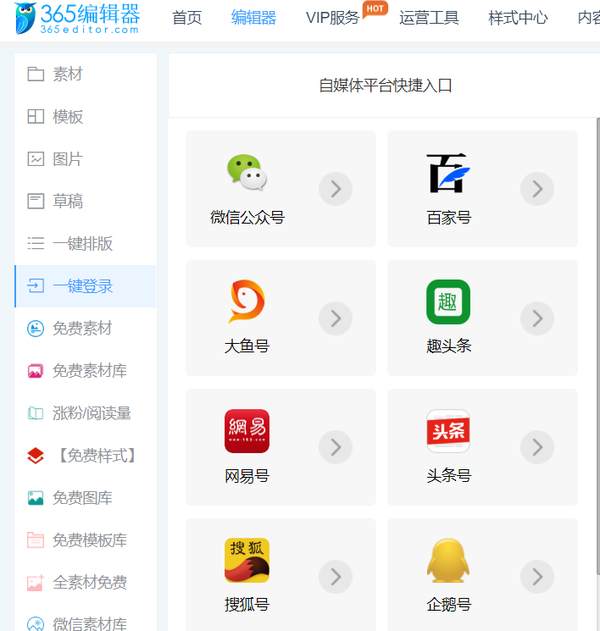Select 素材 label in sidebar
This screenshot has height=631, width=600.
[68, 74]
